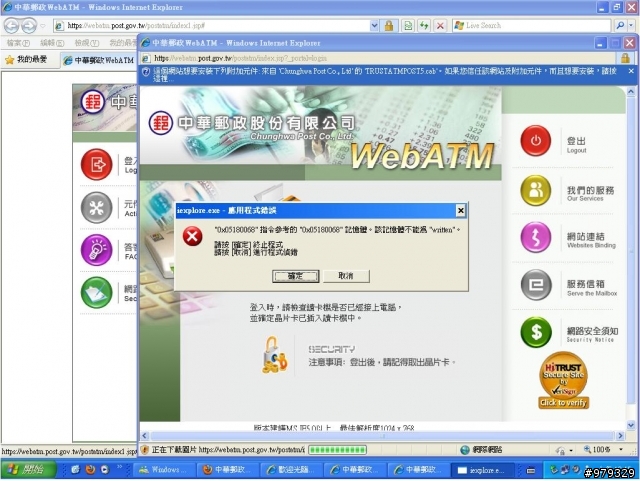The width and height of the screenshot is (640, 481).
Task: Open the Edit menu in back browser
Action: [x=52, y=43]
